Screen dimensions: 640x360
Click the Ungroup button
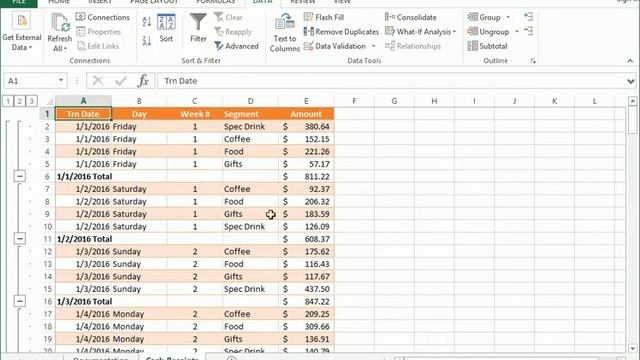pos(489,31)
